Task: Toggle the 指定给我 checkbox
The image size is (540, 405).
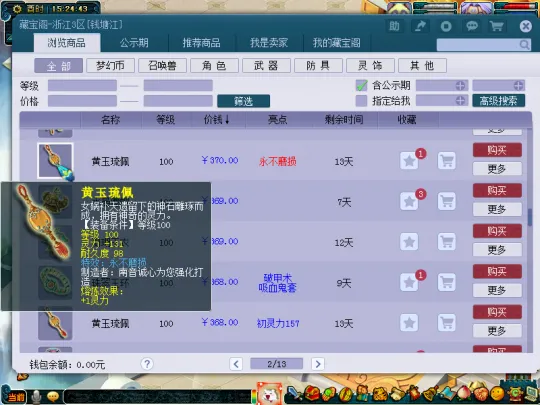Action: pyautogui.click(x=361, y=101)
